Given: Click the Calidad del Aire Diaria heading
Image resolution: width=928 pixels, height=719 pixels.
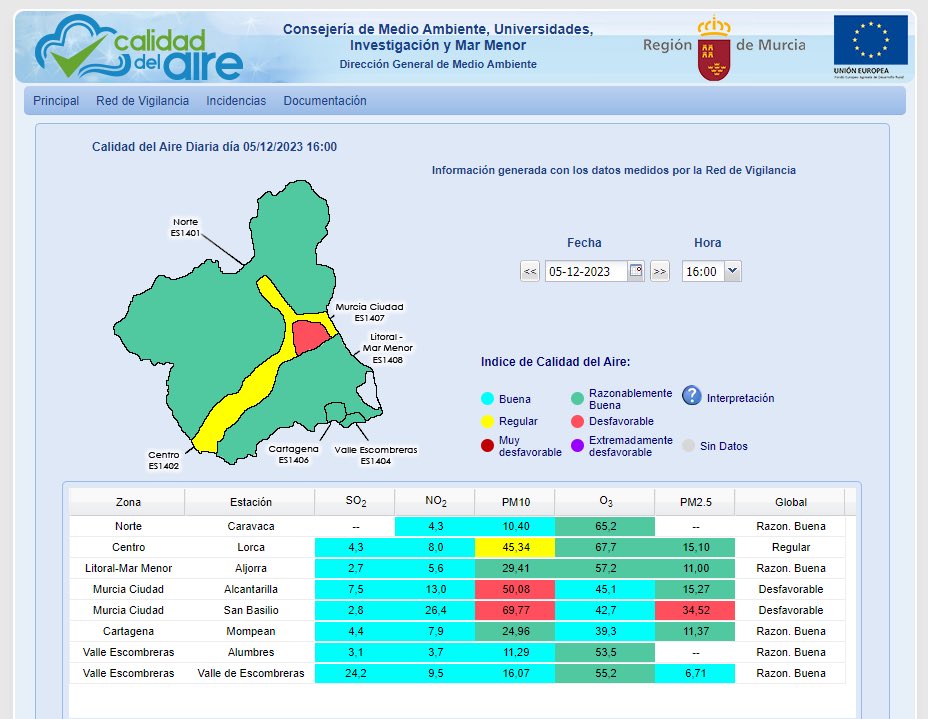Looking at the screenshot, I should (x=214, y=147).
